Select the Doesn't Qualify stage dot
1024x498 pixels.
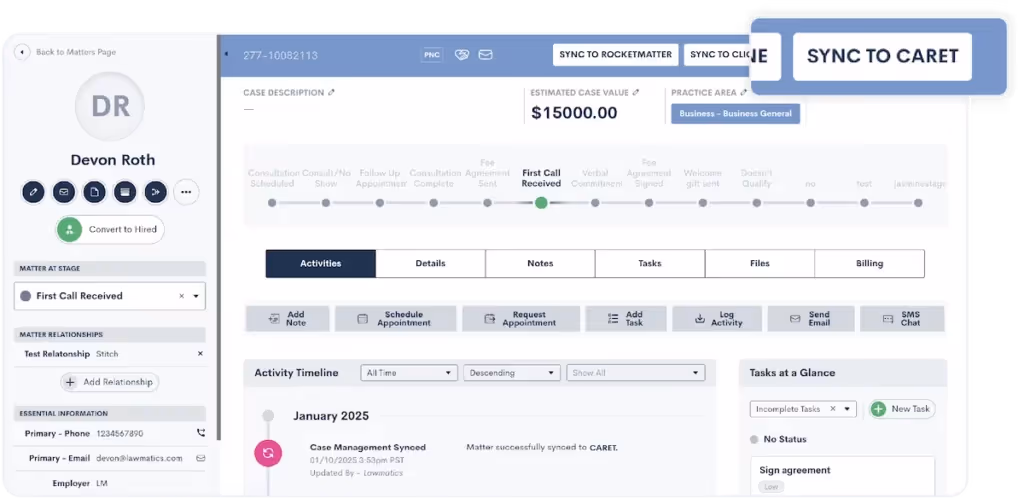pos(756,203)
